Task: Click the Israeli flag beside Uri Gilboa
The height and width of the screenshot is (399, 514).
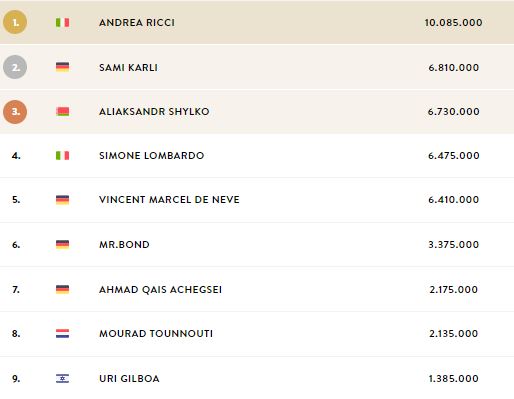Action: coord(62,378)
